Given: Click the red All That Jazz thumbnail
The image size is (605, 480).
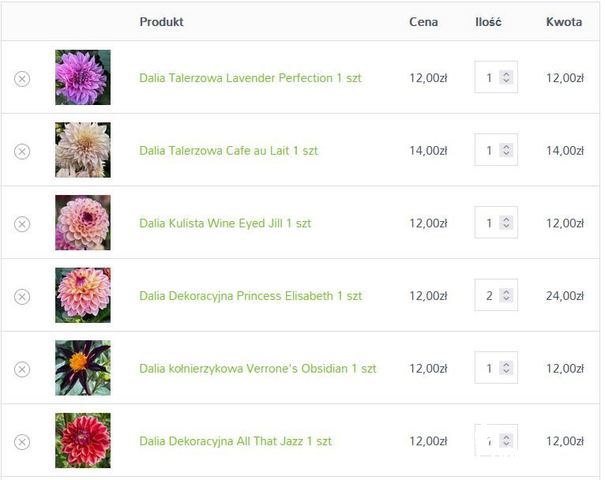Looking at the screenshot, I should 83,440.
